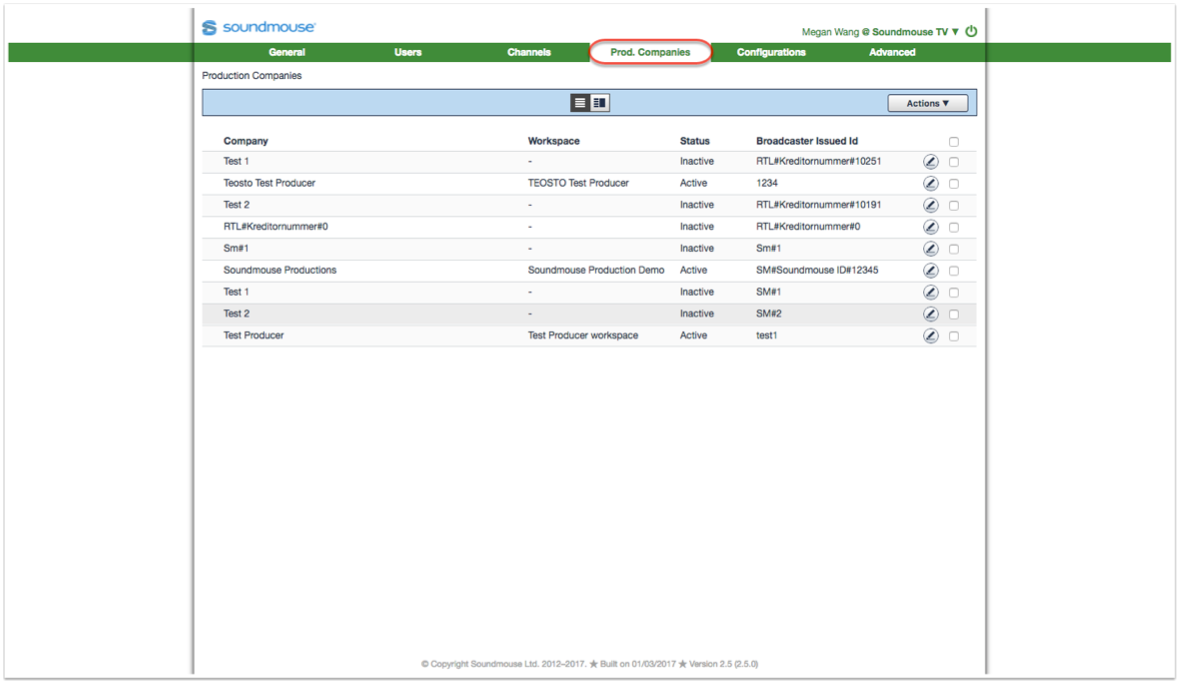Click the Broadcaster ID test1
This screenshot has height=681, width=1178.
pyautogui.click(x=766, y=335)
